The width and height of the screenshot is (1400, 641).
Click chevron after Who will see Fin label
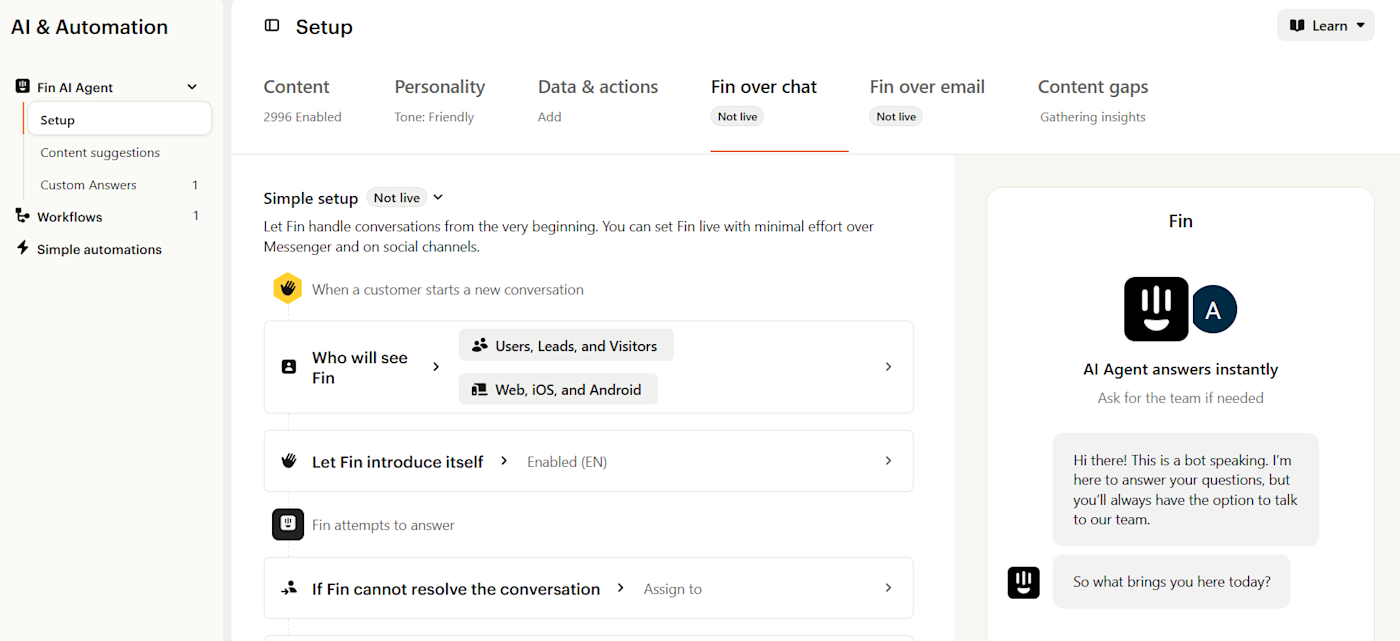point(436,367)
